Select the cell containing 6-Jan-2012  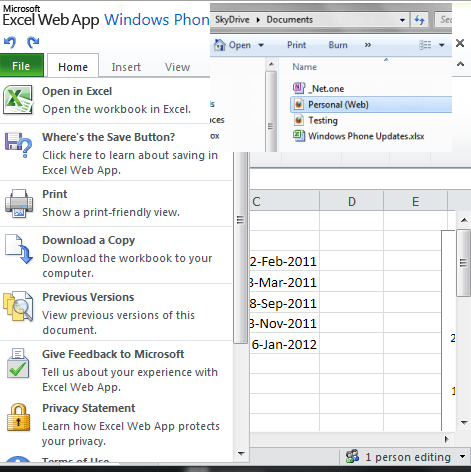tap(284, 344)
